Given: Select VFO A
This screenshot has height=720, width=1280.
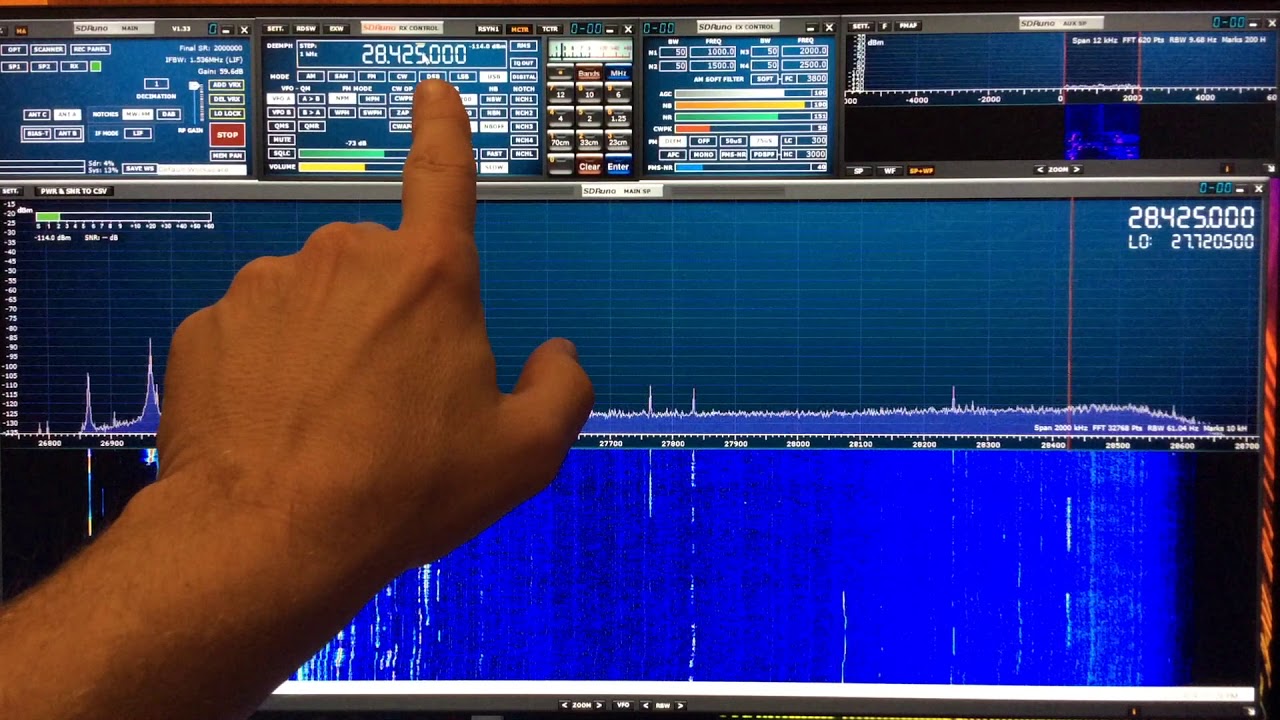Looking at the screenshot, I should pos(281,99).
